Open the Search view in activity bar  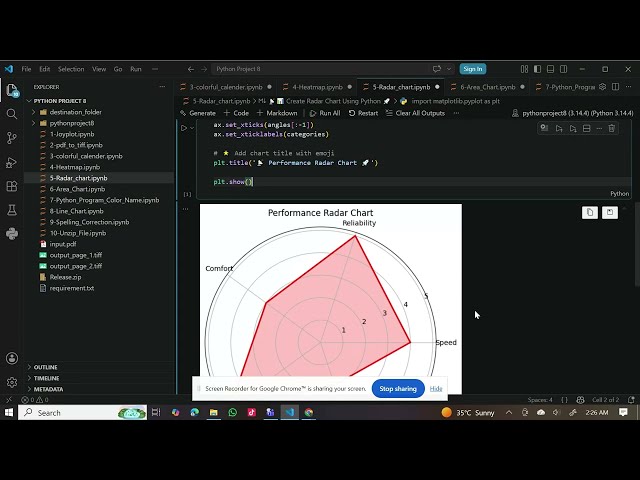(x=12, y=114)
